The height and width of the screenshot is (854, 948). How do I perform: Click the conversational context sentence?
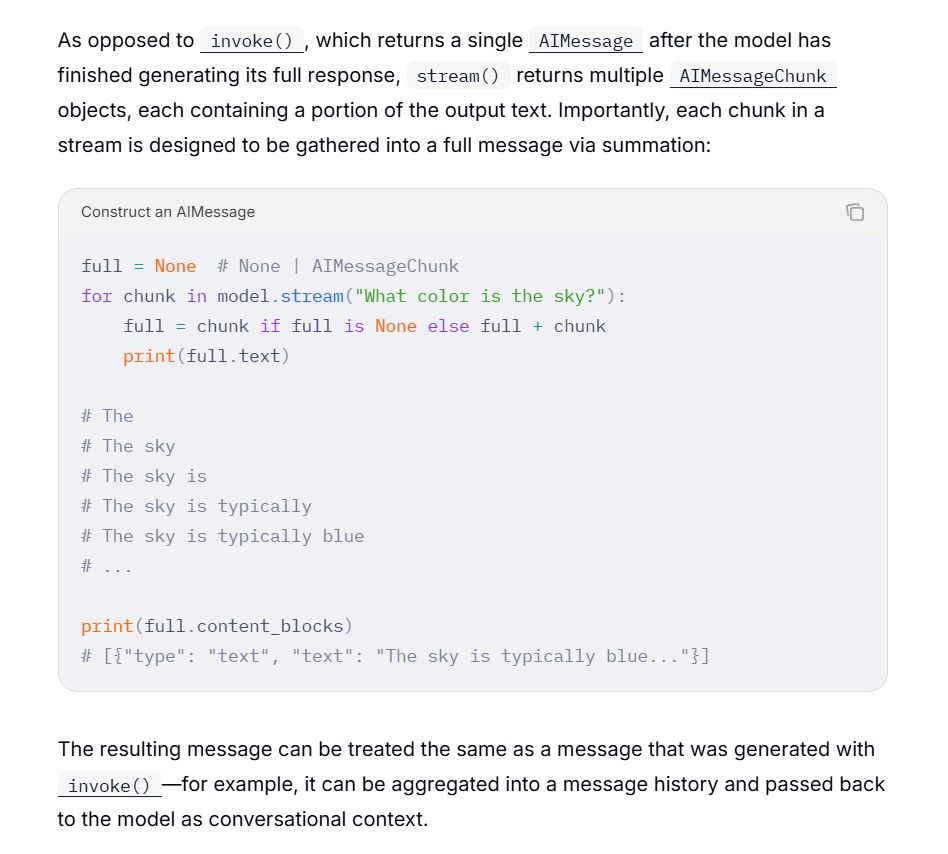[242, 820]
